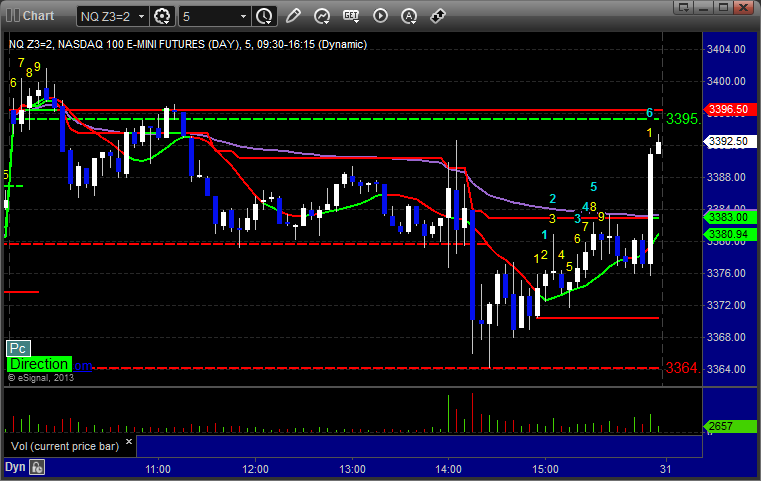This screenshot has width=761, height=481.
Task: Click the green 3383.00 price marker
Action: 729,217
